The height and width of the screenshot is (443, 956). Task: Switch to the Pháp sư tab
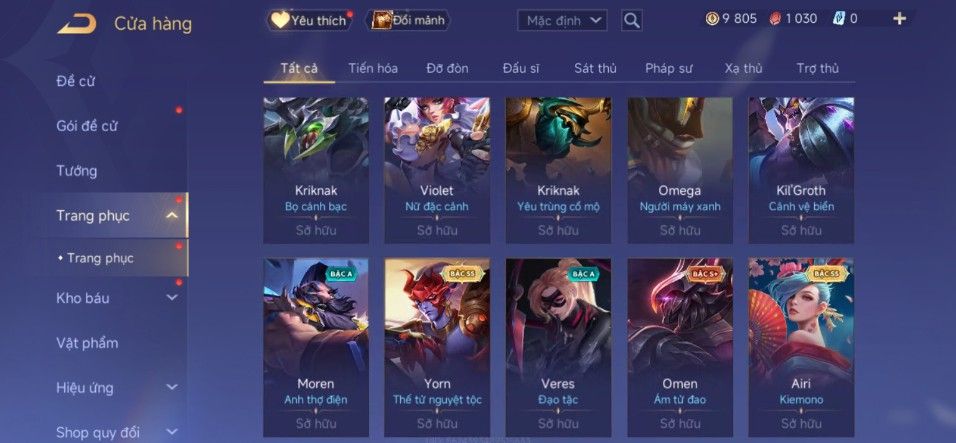point(669,68)
